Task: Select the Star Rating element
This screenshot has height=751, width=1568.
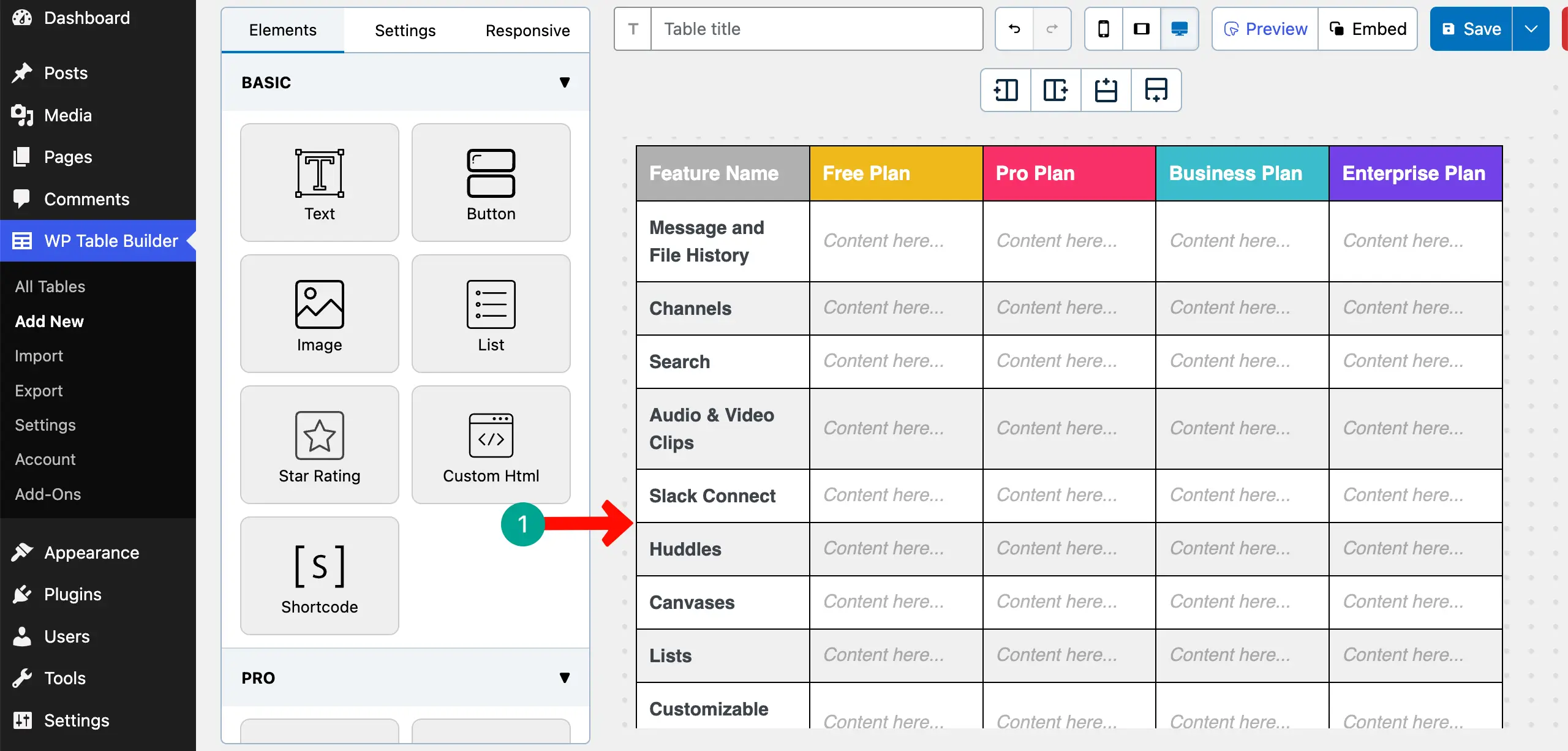Action: (319, 444)
